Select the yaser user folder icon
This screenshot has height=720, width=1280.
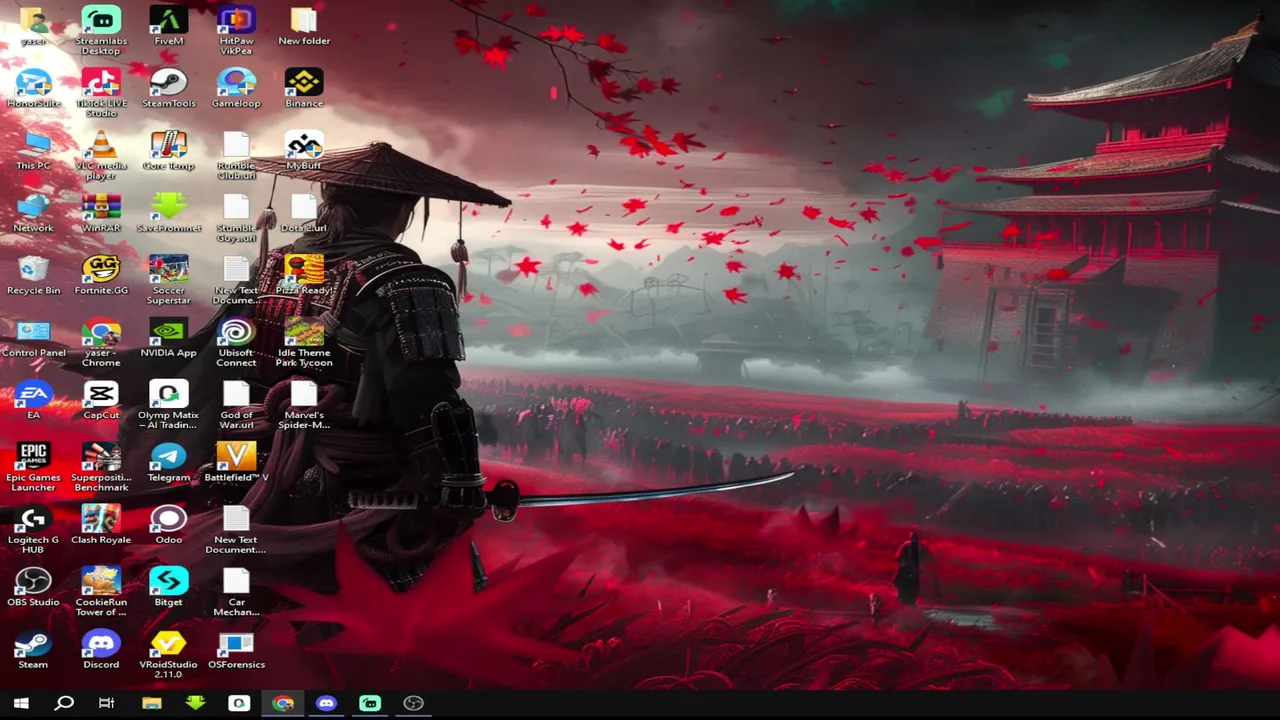pos(33,26)
